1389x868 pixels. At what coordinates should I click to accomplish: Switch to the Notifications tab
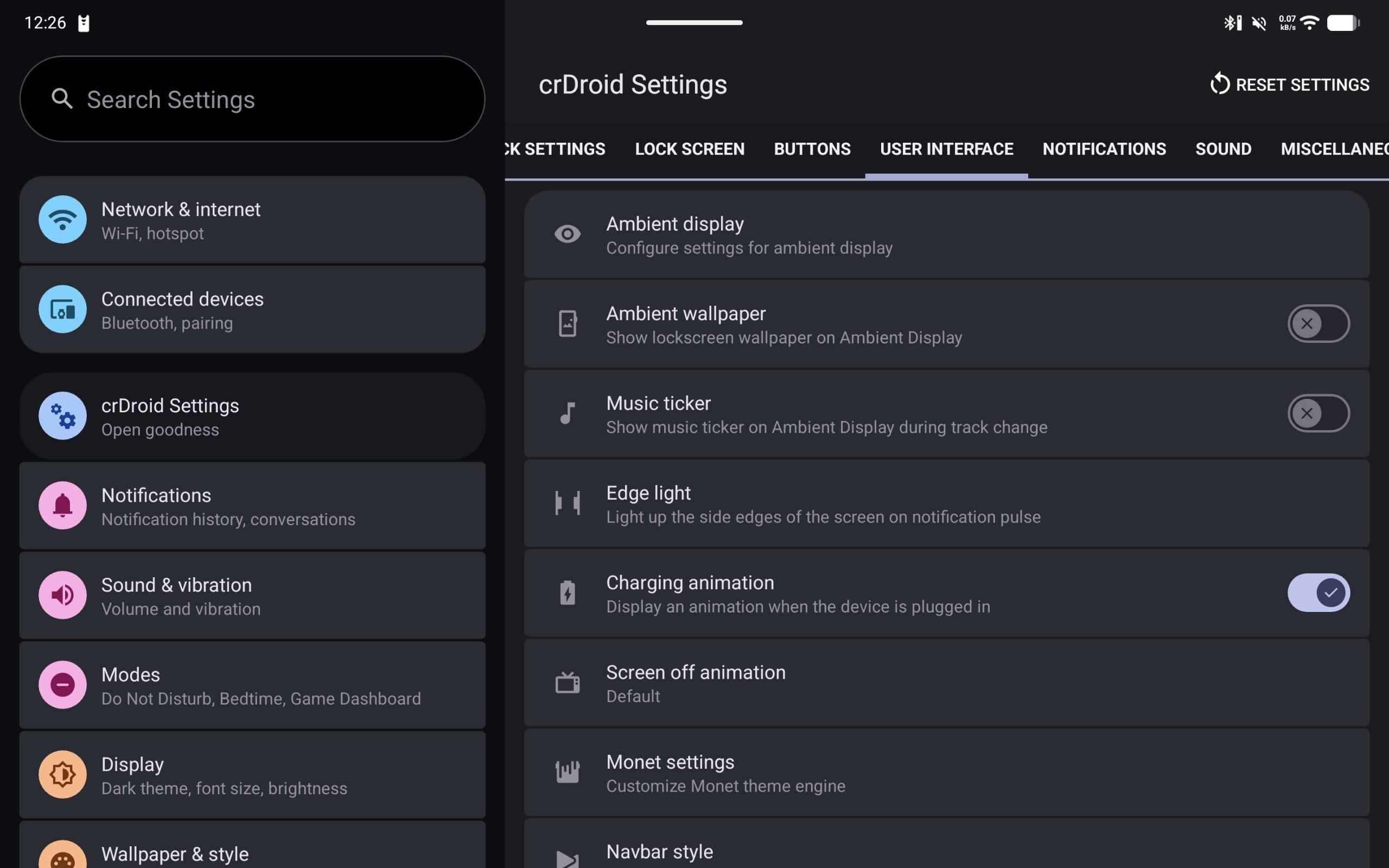pyautogui.click(x=1104, y=149)
